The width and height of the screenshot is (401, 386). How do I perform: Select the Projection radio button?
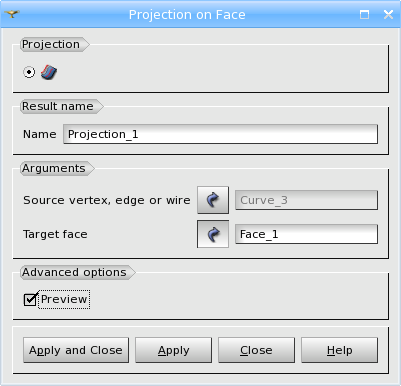tap(29, 72)
